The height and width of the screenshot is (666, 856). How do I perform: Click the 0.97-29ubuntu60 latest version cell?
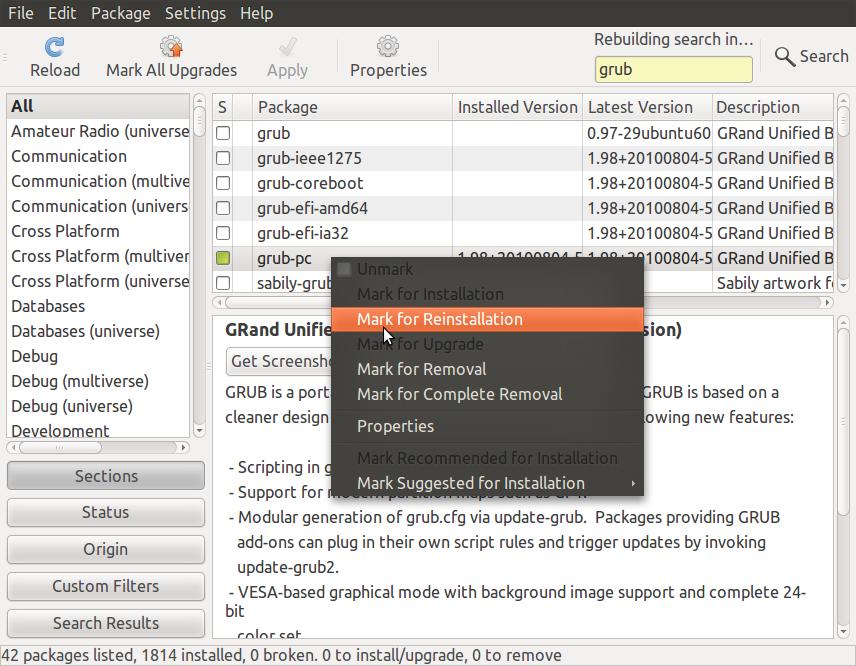click(x=648, y=133)
